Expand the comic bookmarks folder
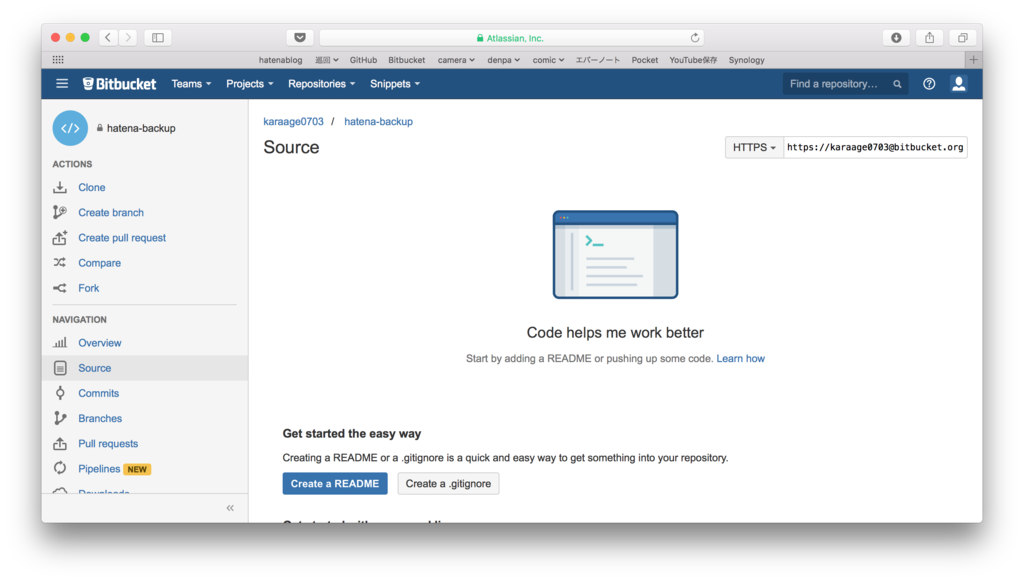 point(548,60)
